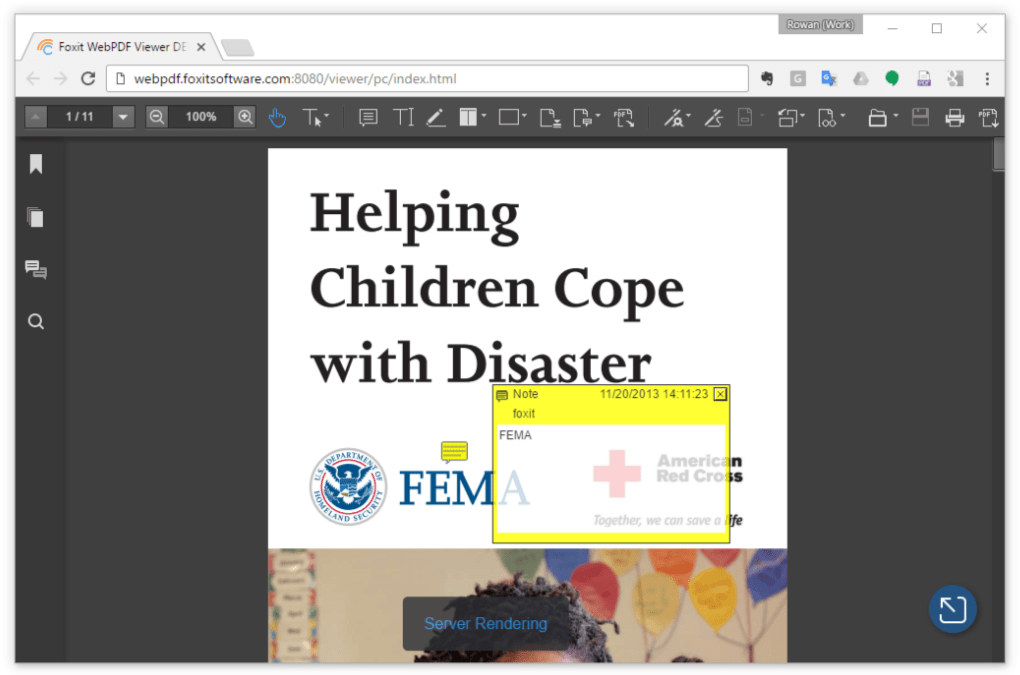Click the Print icon
Screen dimensions: 1020x675
point(954,118)
